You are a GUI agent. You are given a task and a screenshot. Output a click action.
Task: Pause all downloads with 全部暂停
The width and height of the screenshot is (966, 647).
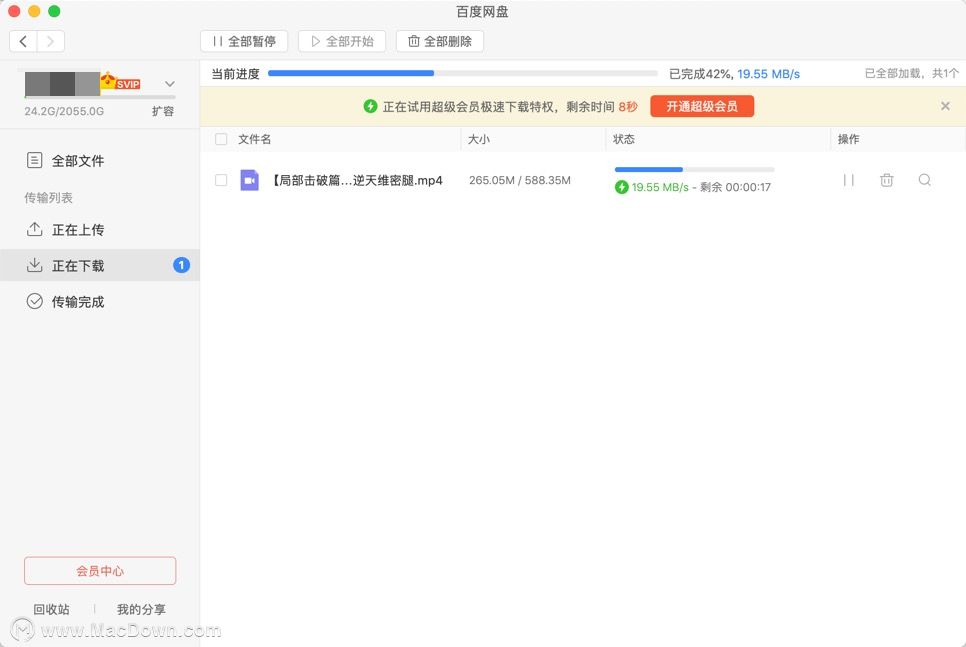(x=244, y=41)
